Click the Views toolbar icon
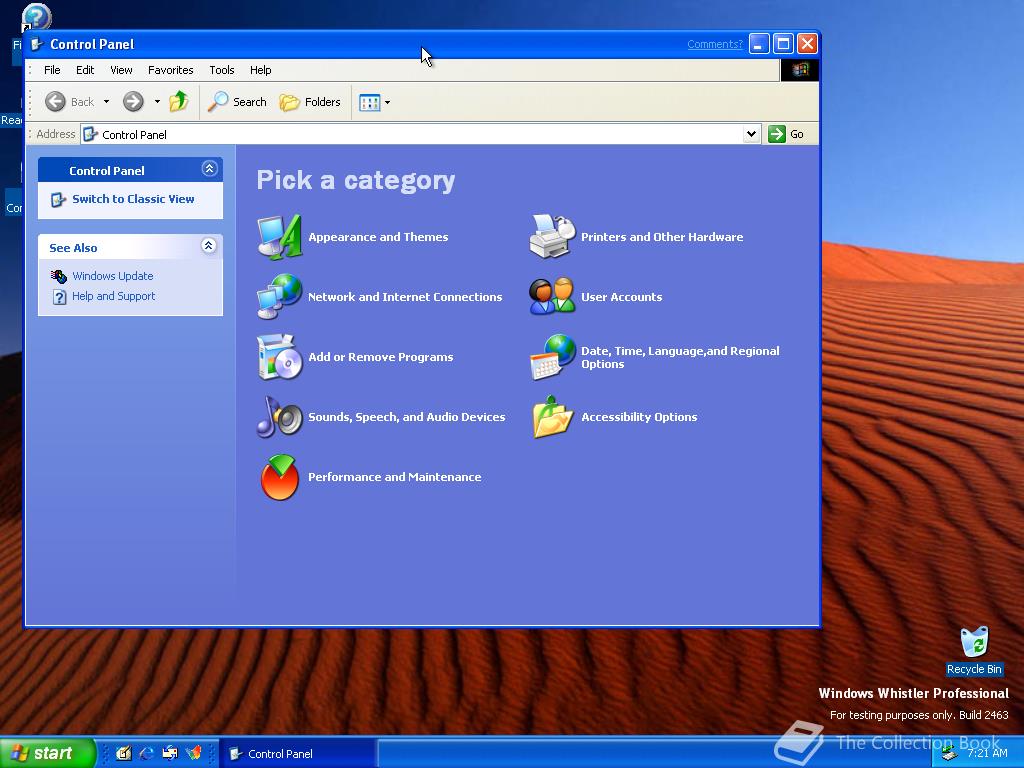This screenshot has height=768, width=1024. click(370, 103)
